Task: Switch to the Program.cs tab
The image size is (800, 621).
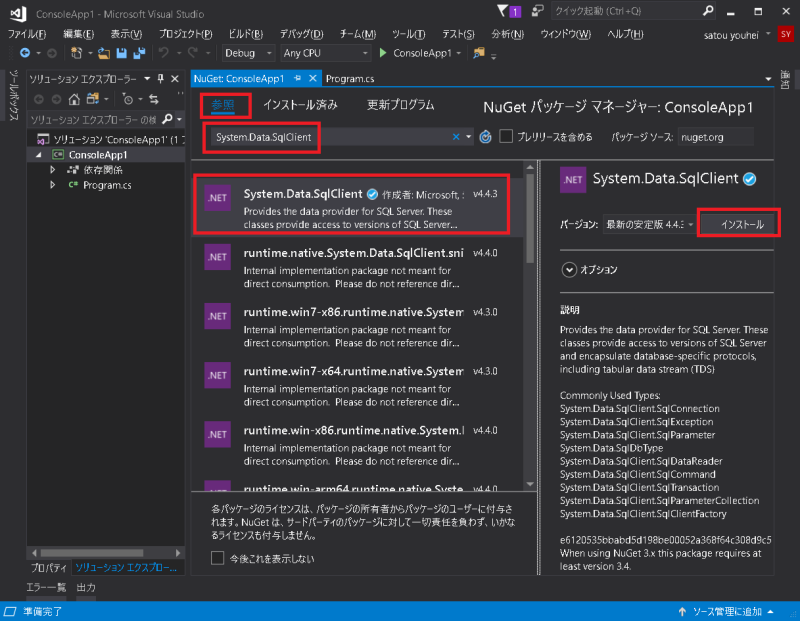Action: coord(350,79)
